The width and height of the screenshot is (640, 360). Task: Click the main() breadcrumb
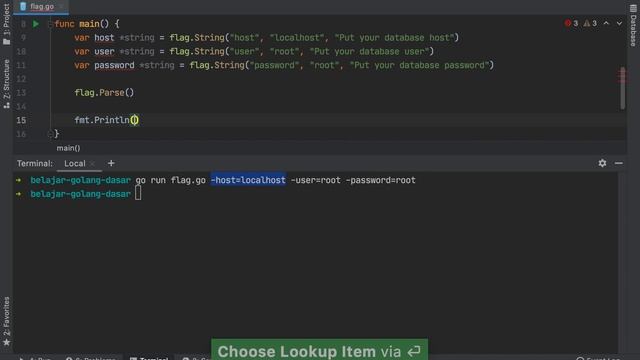coord(68,148)
